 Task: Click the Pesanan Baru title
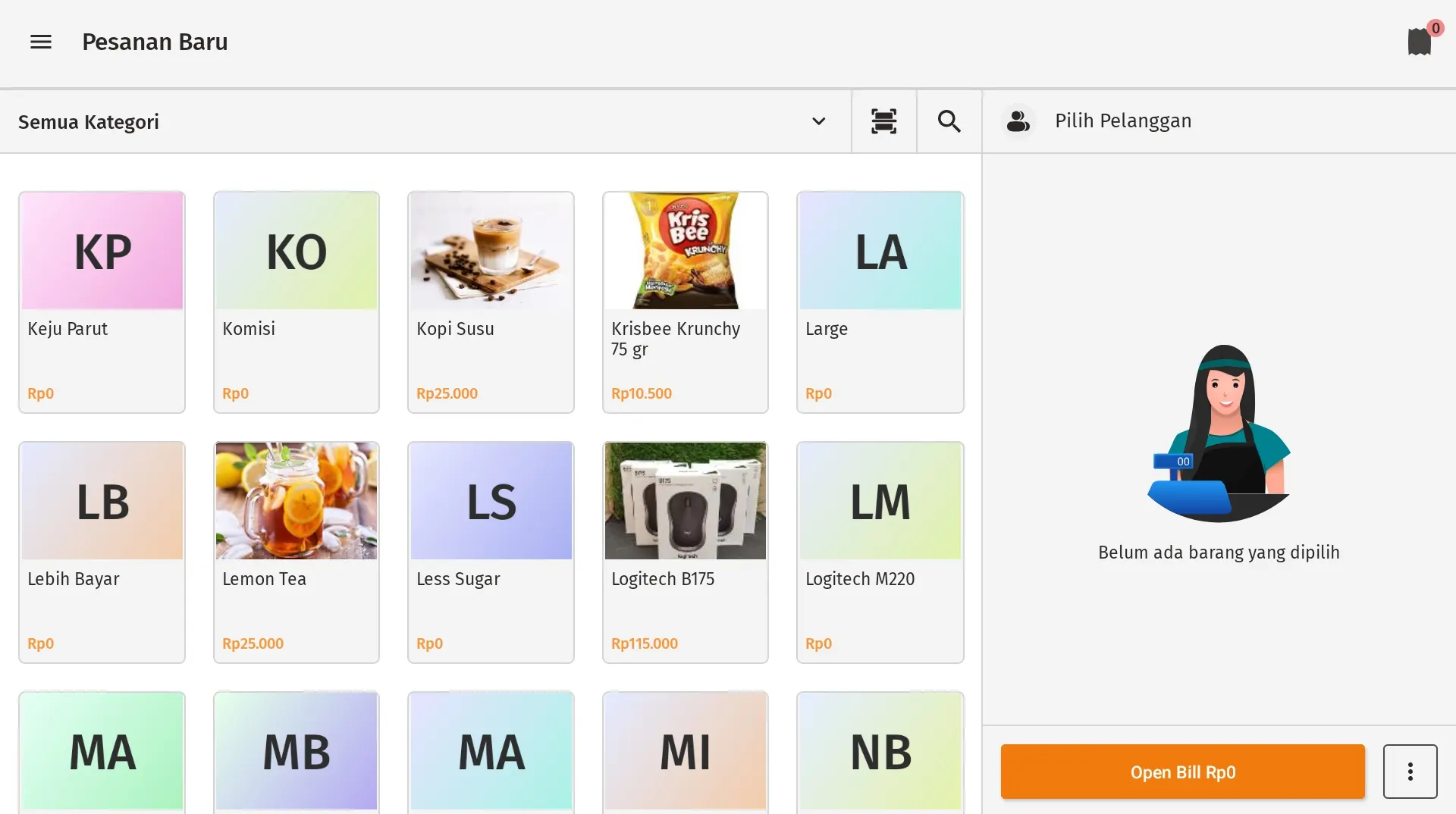[155, 42]
